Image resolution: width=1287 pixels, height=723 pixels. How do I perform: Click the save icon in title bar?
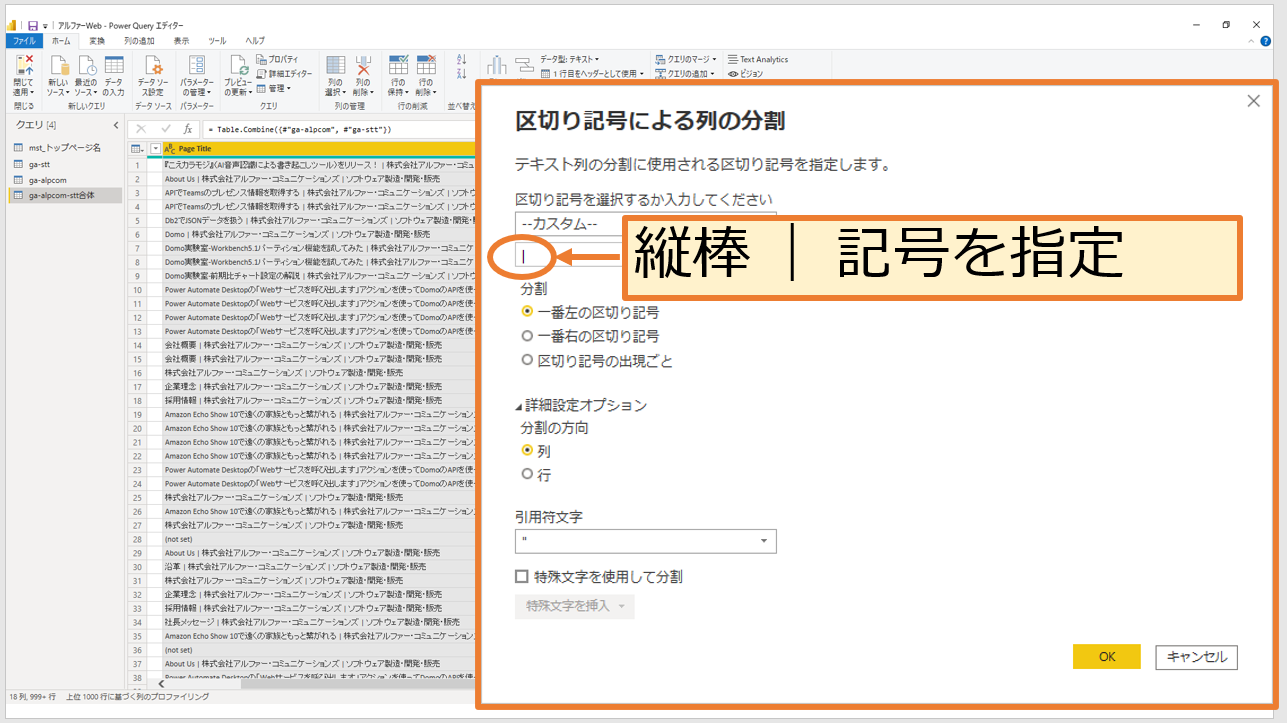[x=33, y=24]
